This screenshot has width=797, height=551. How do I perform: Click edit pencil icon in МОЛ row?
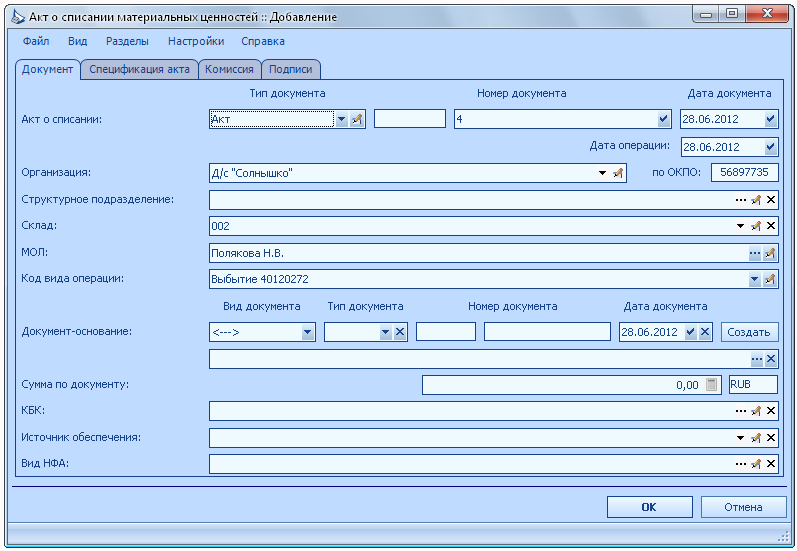pos(770,253)
